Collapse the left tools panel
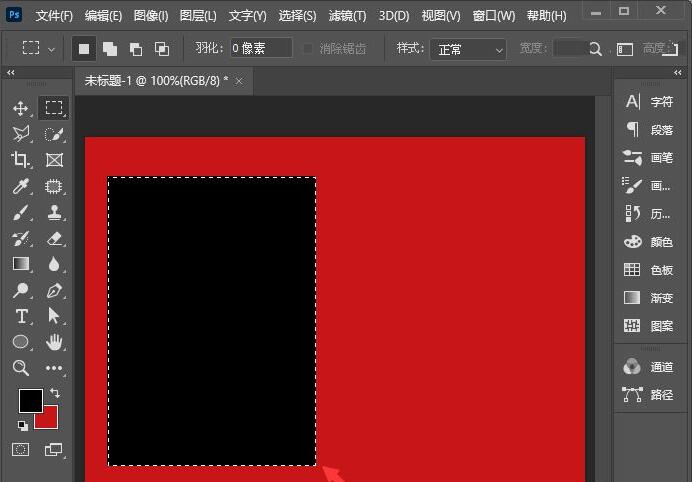 point(11,73)
